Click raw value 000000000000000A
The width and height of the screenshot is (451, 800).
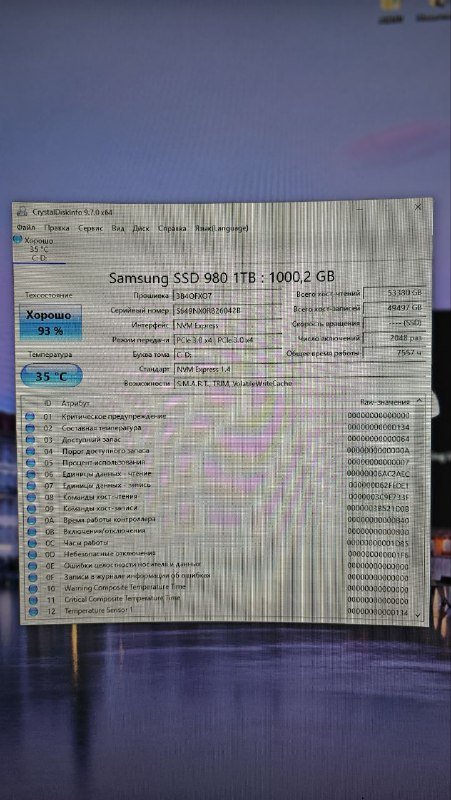[x=378, y=451]
